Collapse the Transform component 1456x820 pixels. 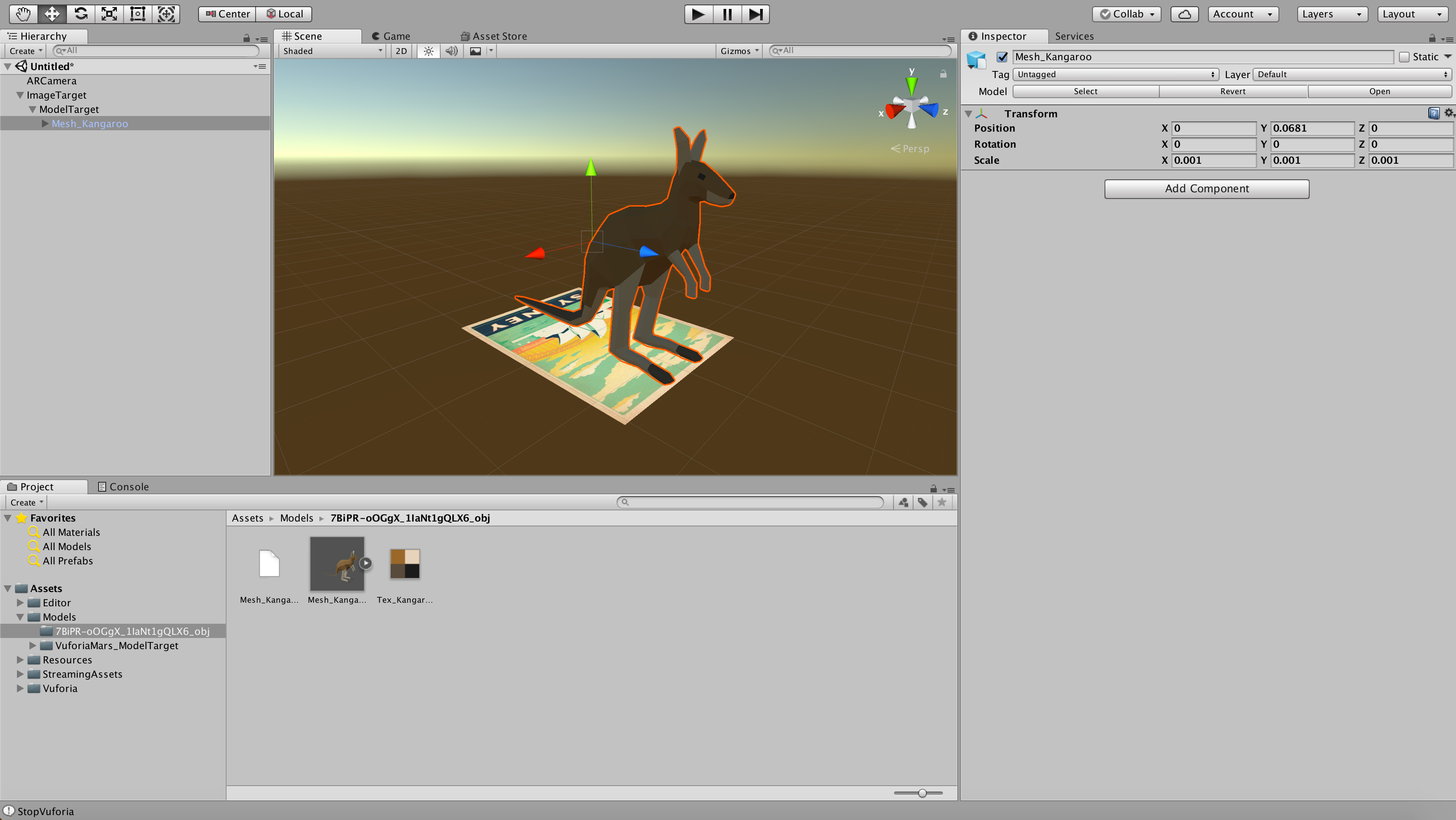coord(968,114)
